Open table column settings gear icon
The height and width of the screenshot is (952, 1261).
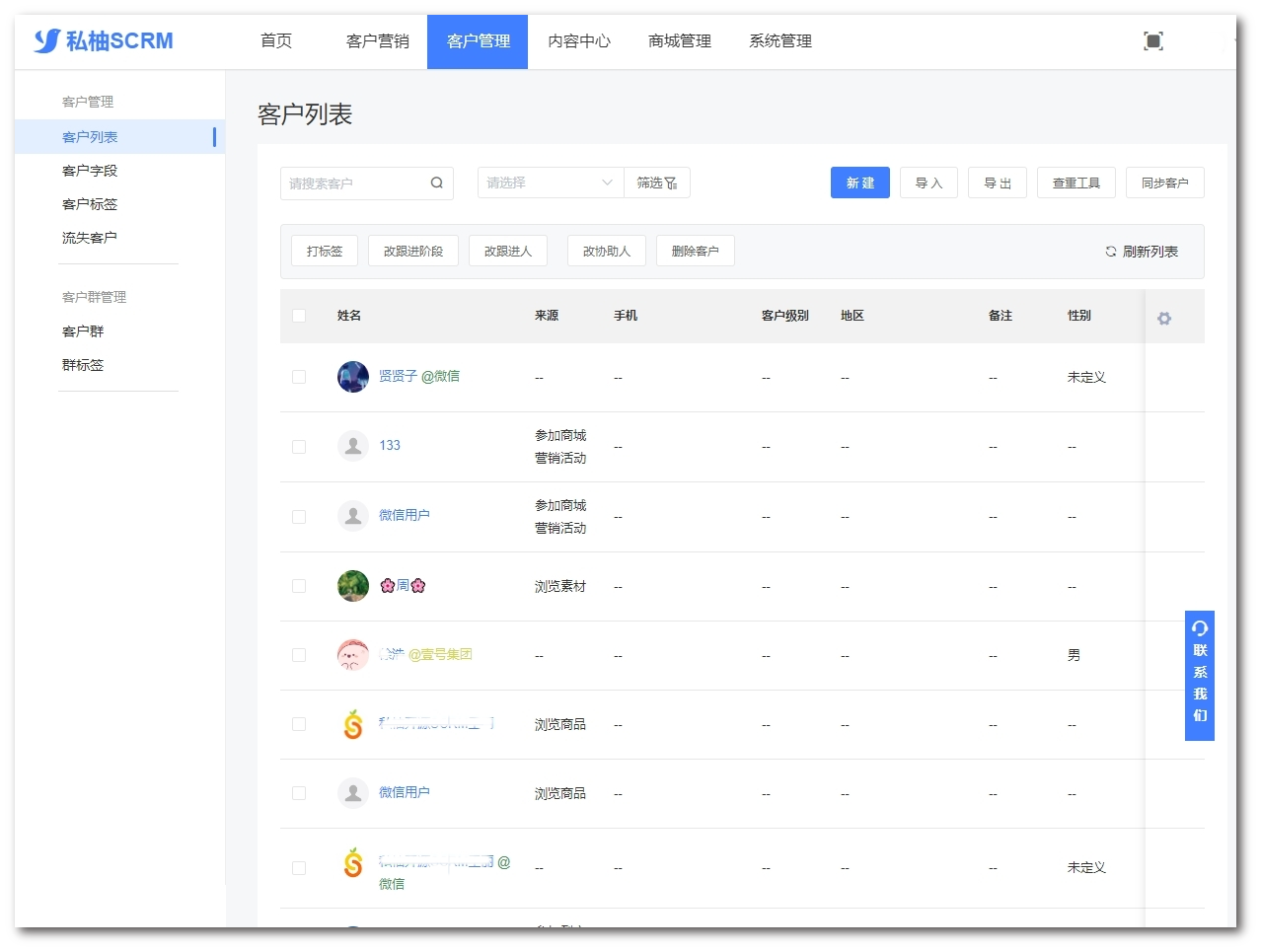pyautogui.click(x=1164, y=318)
